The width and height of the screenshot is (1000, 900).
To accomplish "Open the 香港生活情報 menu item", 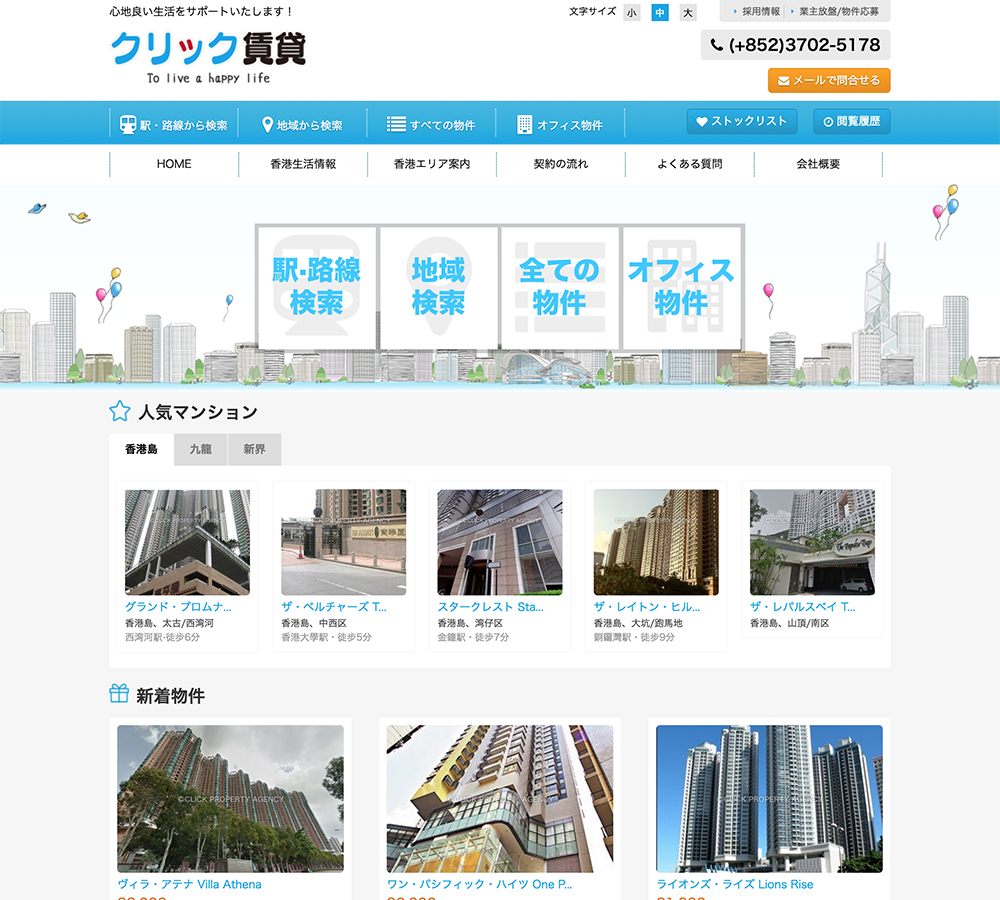I will 303,164.
